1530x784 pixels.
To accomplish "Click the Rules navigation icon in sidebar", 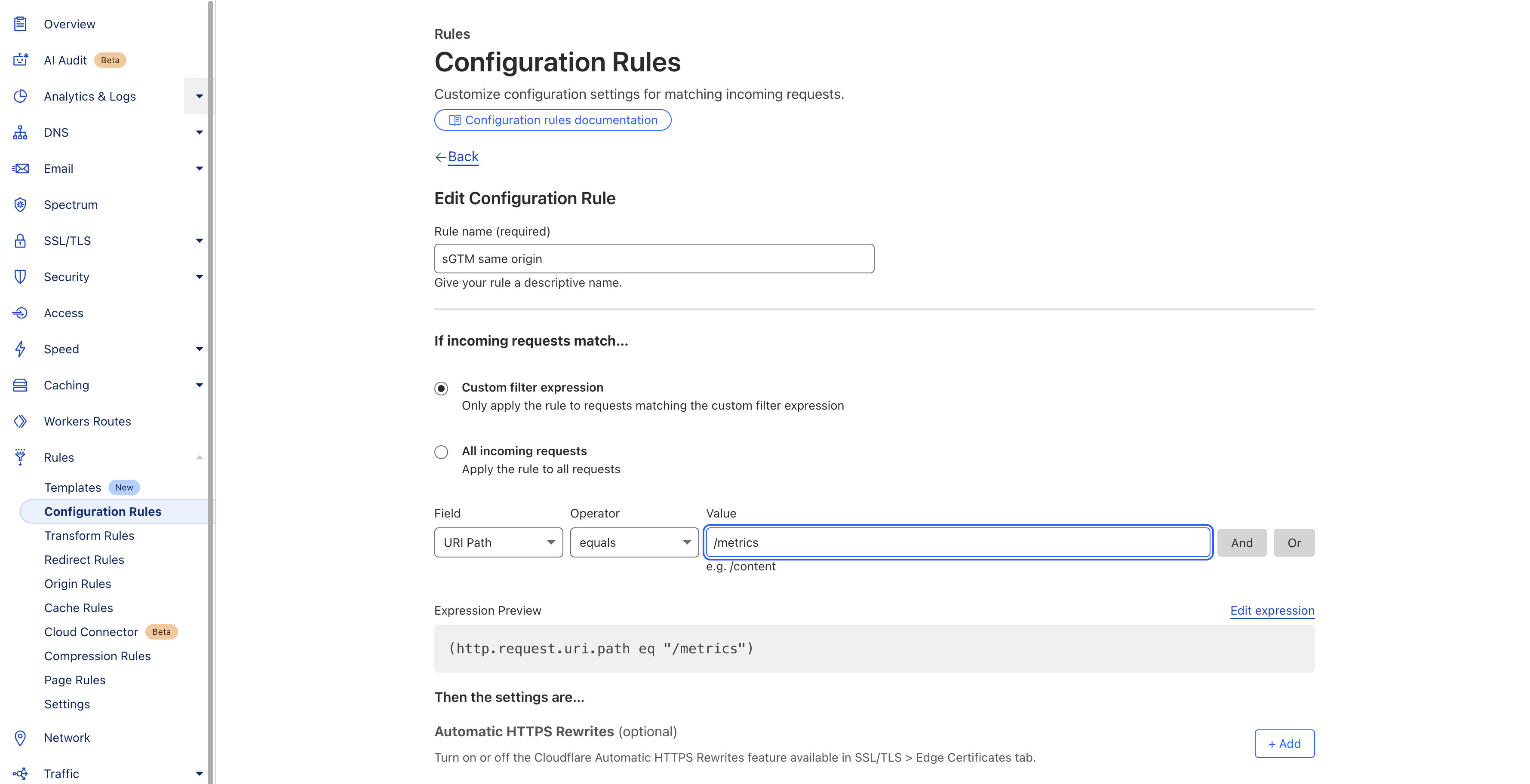I will (20, 457).
